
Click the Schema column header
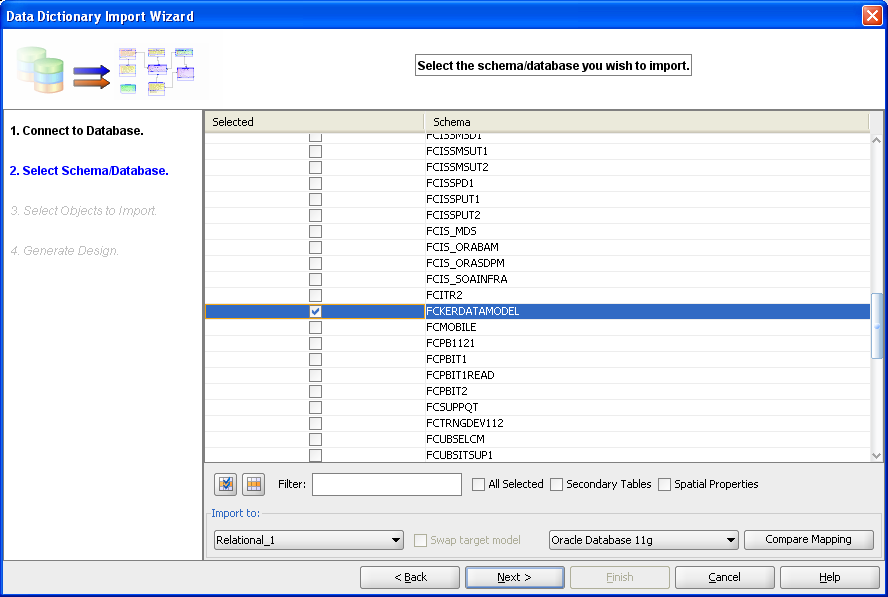coord(646,122)
